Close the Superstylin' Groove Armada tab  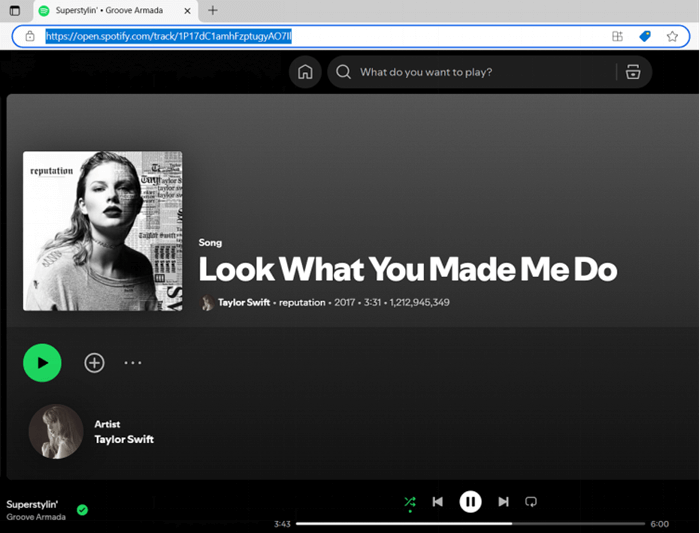point(188,11)
